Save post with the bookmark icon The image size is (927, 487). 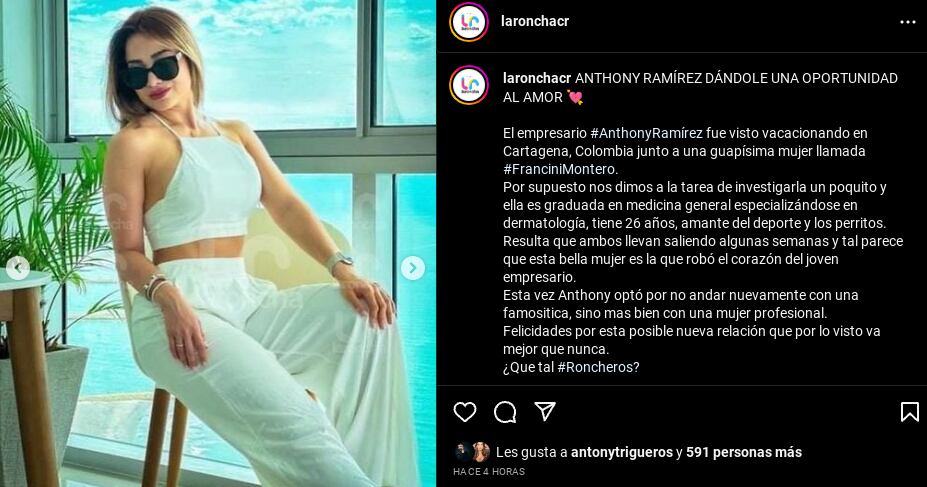tap(909, 412)
